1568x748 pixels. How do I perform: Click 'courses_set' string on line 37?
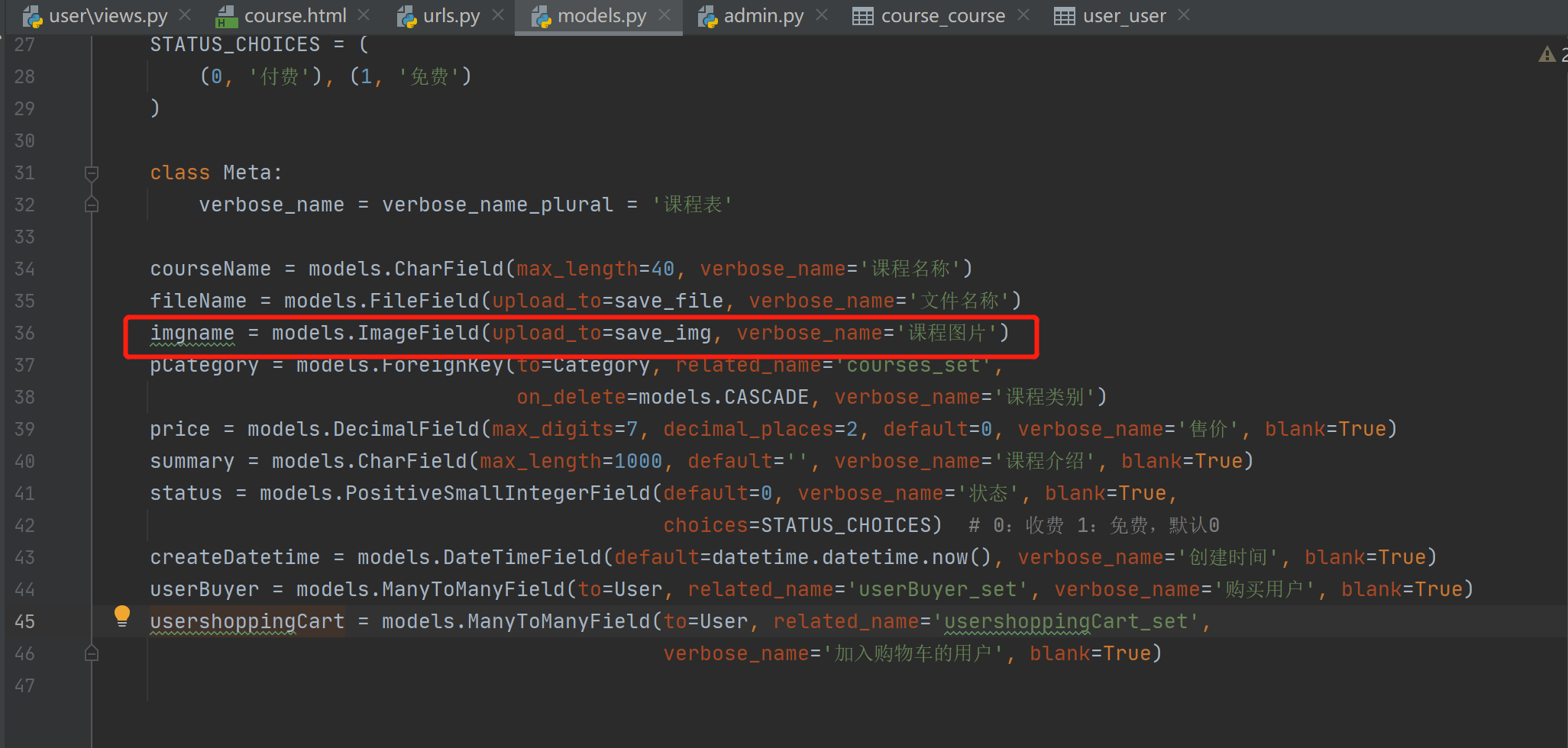click(913, 366)
